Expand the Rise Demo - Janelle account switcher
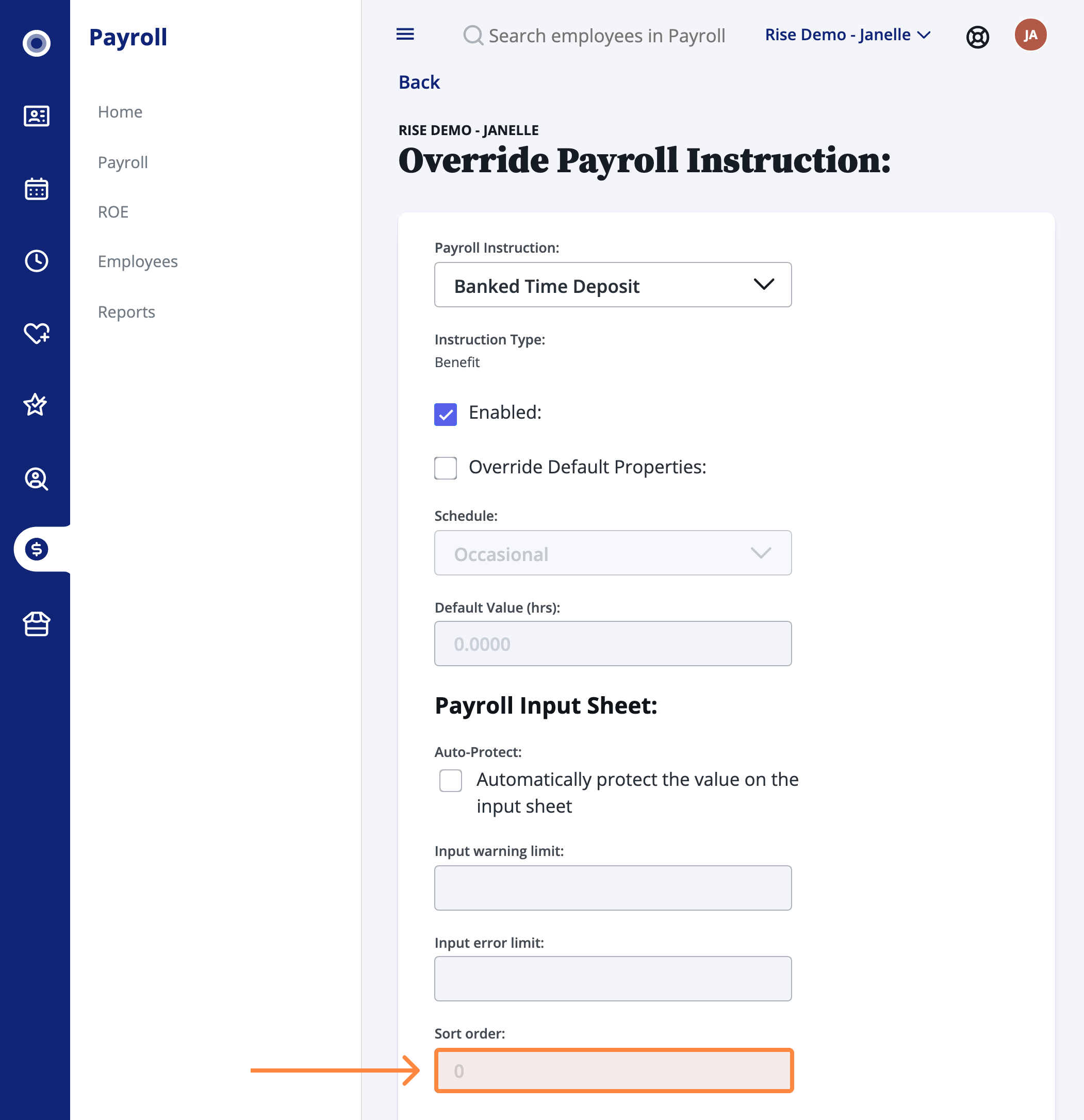This screenshot has height=1120, width=1084. (847, 35)
